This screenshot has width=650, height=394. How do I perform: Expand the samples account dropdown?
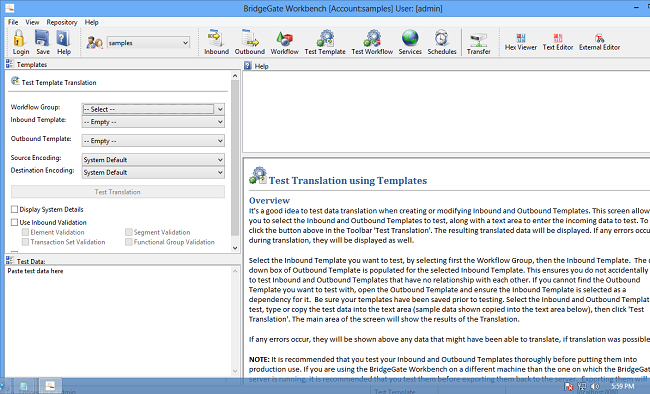click(185, 43)
